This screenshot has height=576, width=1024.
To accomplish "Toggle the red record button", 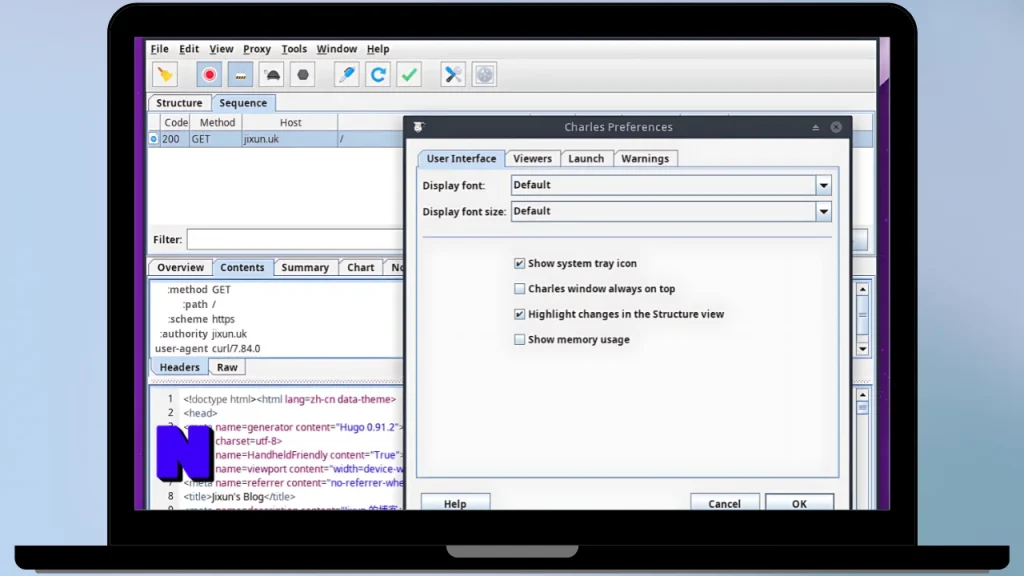I will (x=209, y=74).
